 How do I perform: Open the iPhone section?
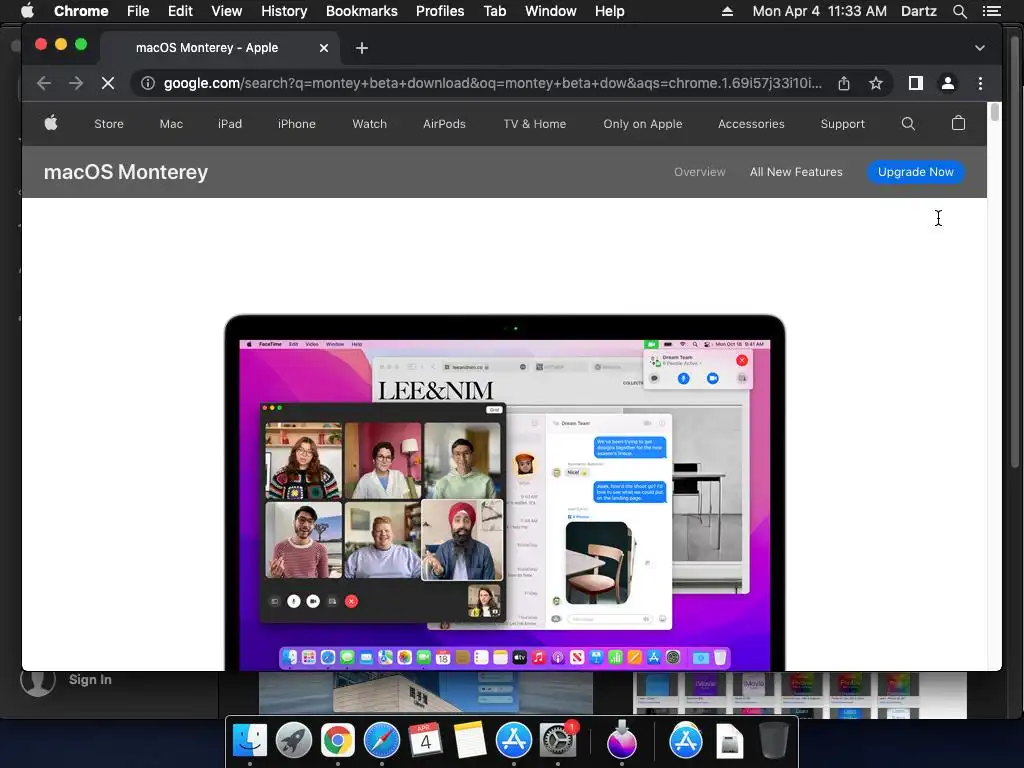coord(296,123)
